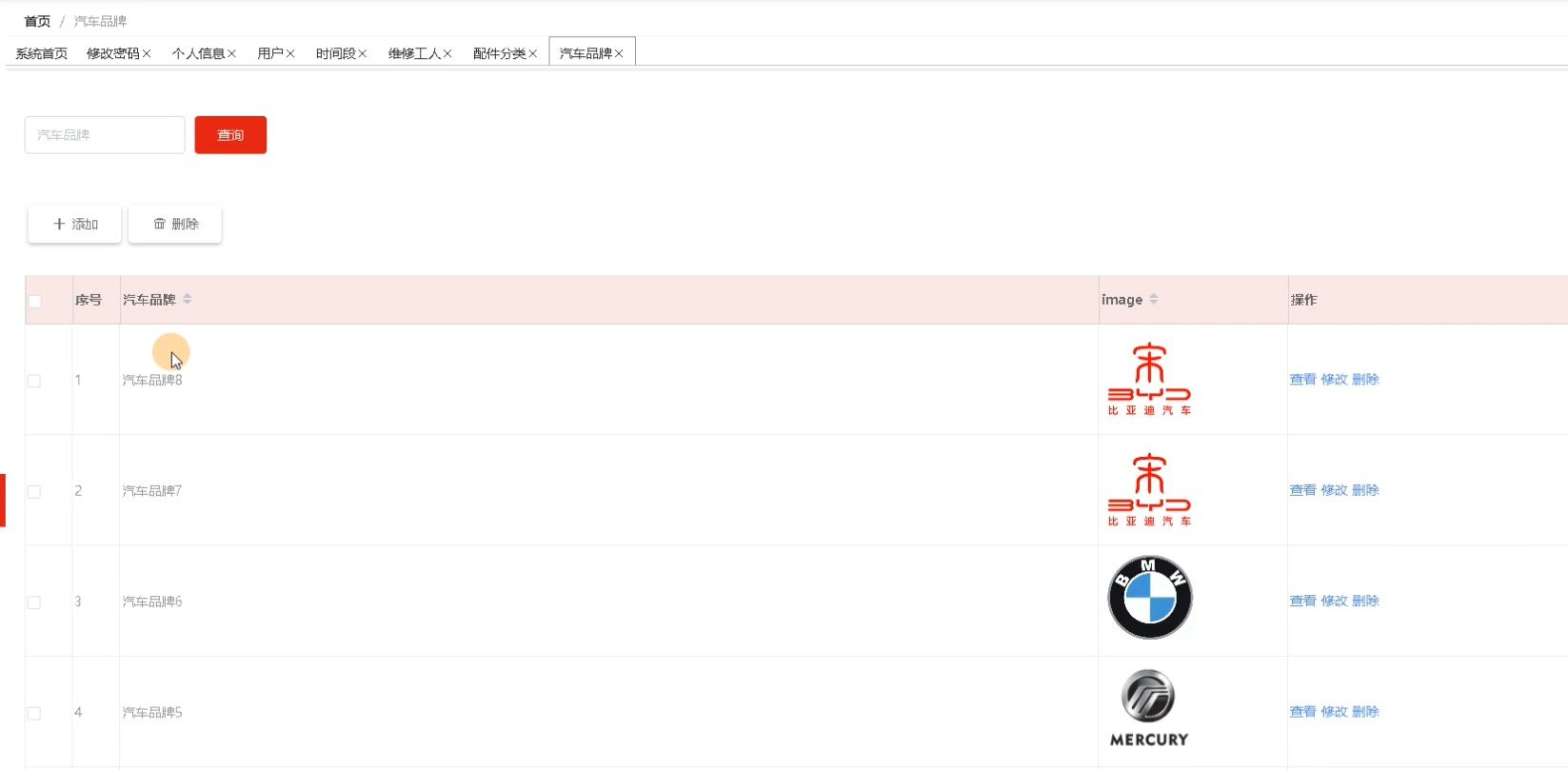The height and width of the screenshot is (770, 1568).
Task: Close the 个人信息 tab with its X
Action: tap(231, 54)
